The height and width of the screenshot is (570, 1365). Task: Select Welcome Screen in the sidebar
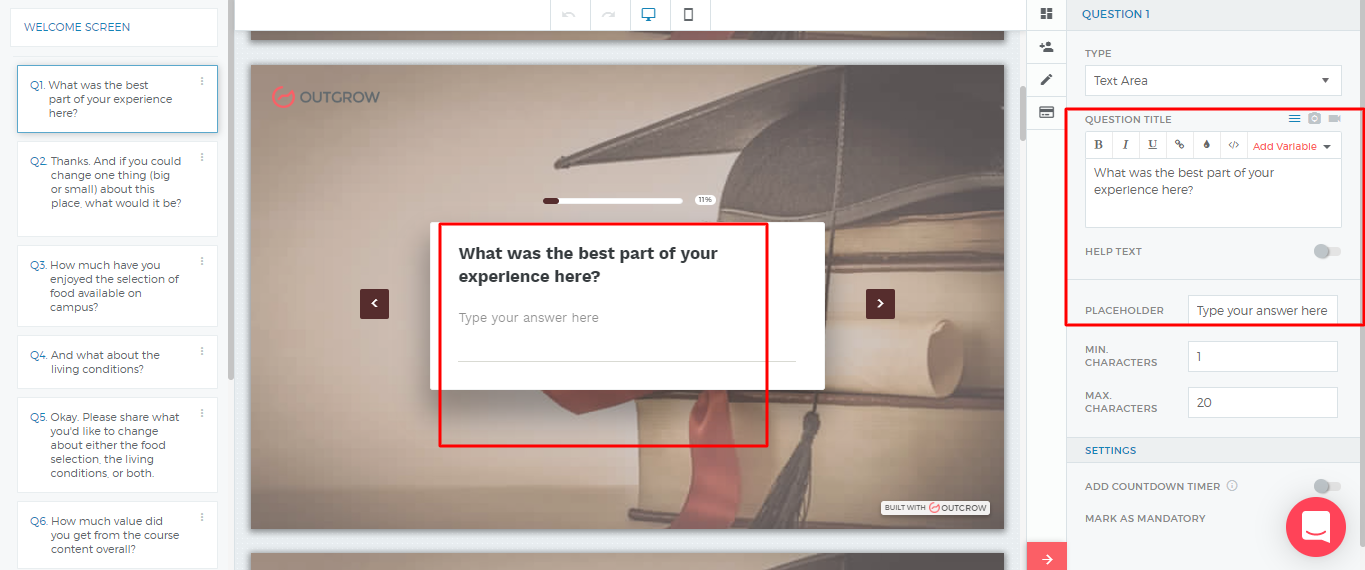click(114, 28)
